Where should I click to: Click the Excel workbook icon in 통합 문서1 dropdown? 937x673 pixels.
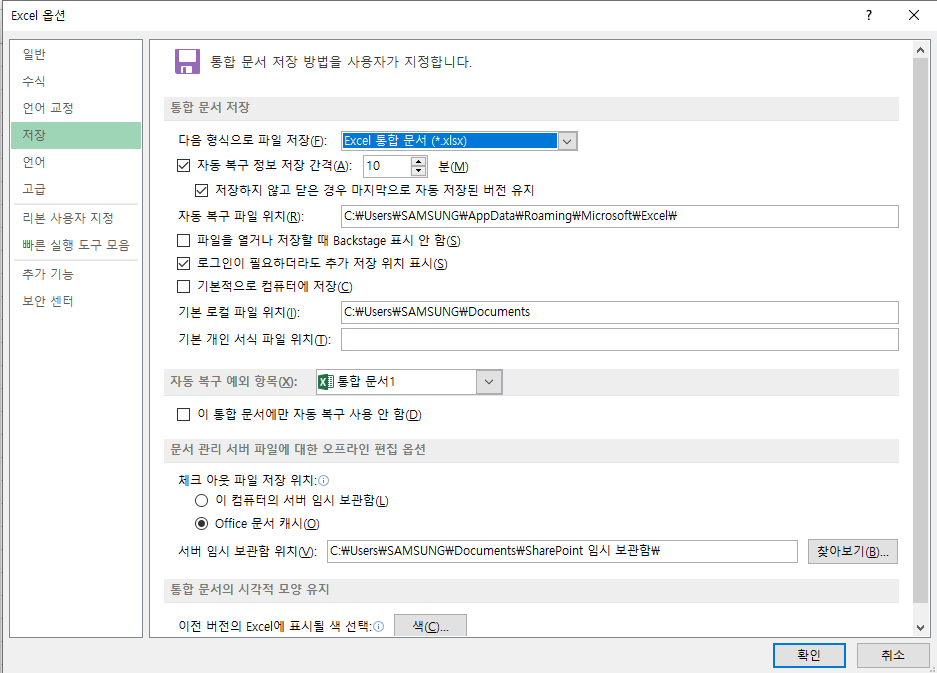click(326, 382)
